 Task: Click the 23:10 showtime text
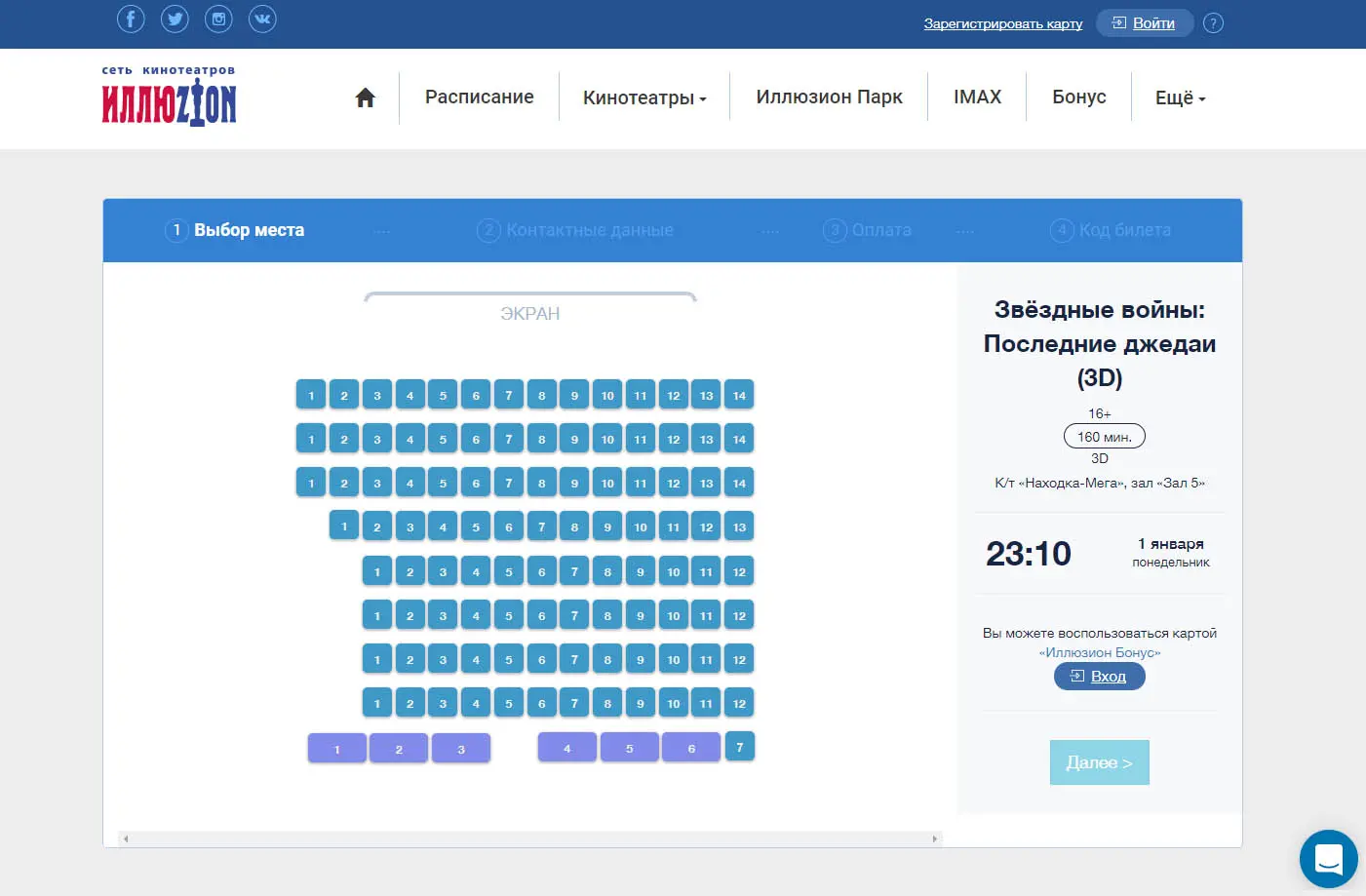coord(1029,554)
